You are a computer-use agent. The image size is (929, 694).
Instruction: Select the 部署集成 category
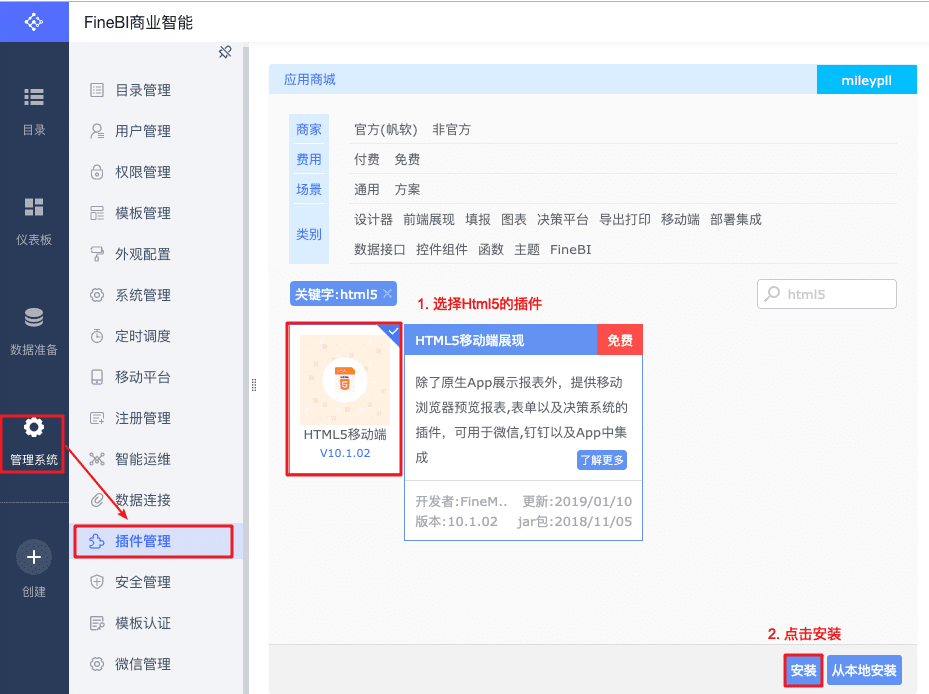coord(736,220)
